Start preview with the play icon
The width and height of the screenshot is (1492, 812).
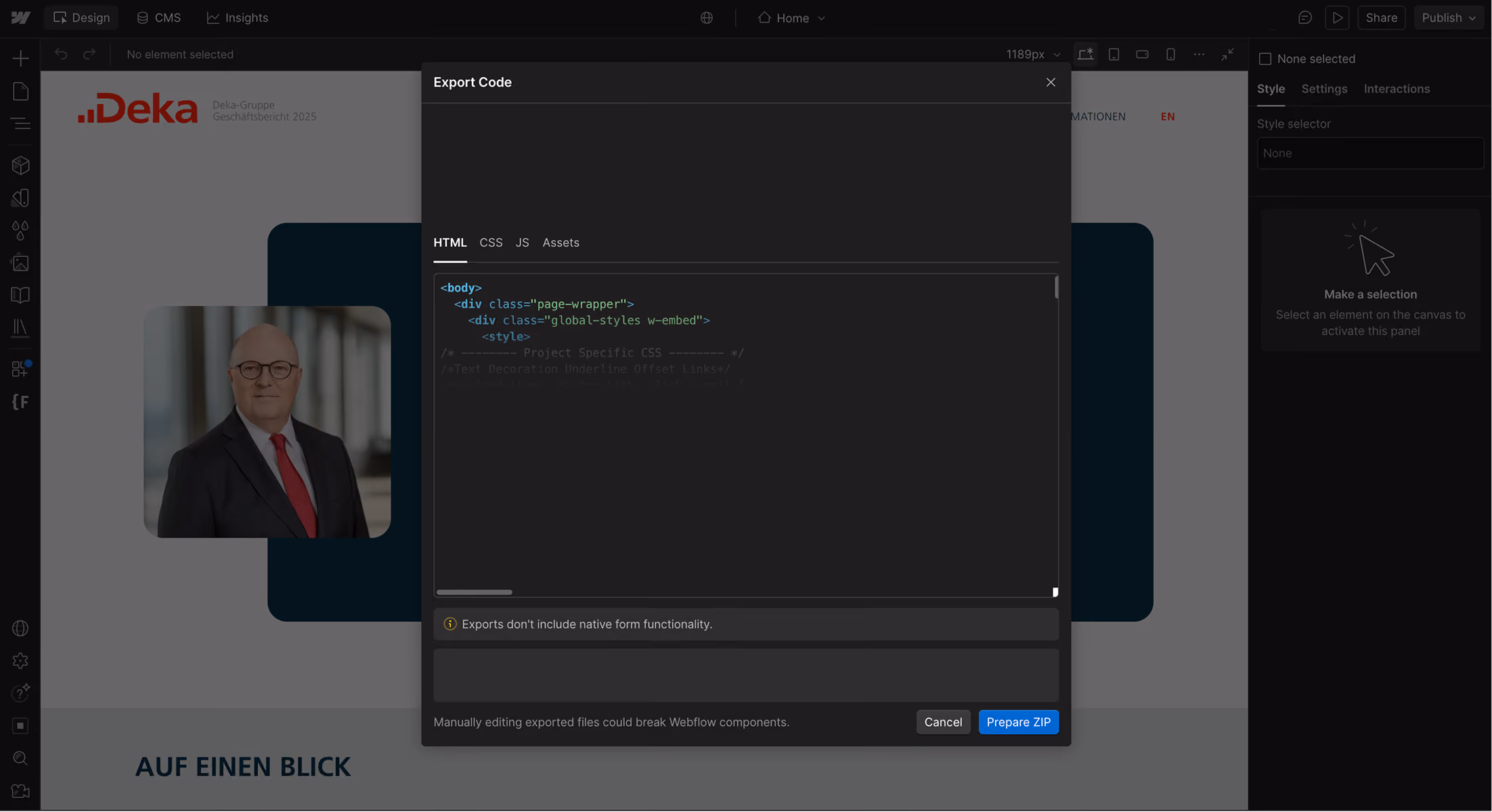(1337, 18)
